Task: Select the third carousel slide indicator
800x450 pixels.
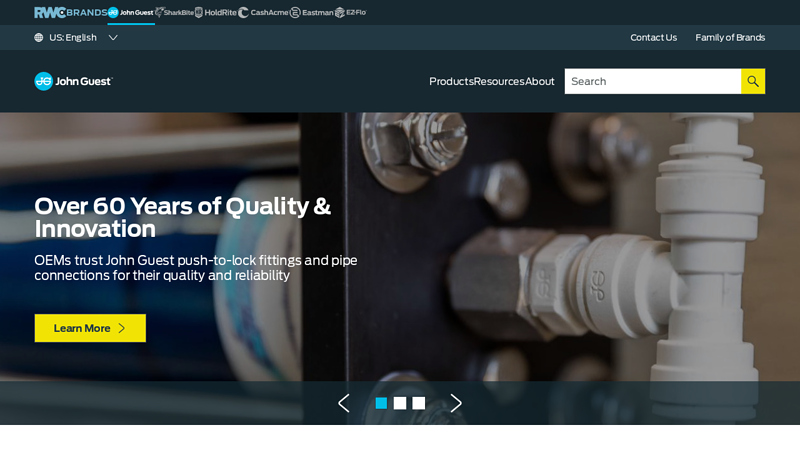Action: coord(419,403)
